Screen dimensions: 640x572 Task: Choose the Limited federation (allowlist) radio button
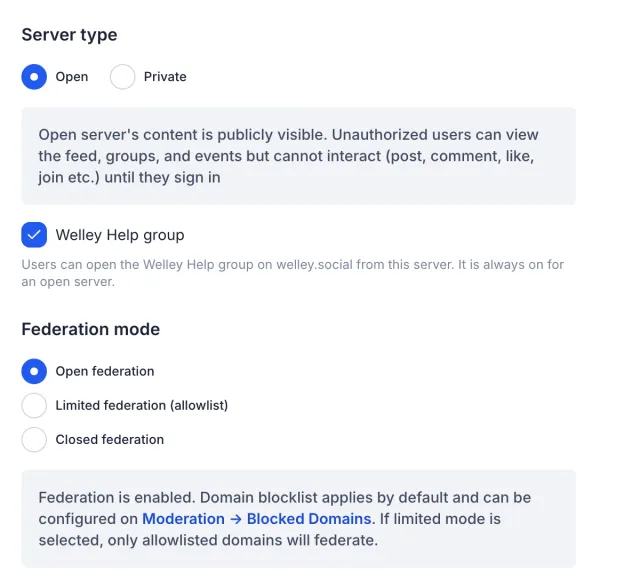[34, 405]
